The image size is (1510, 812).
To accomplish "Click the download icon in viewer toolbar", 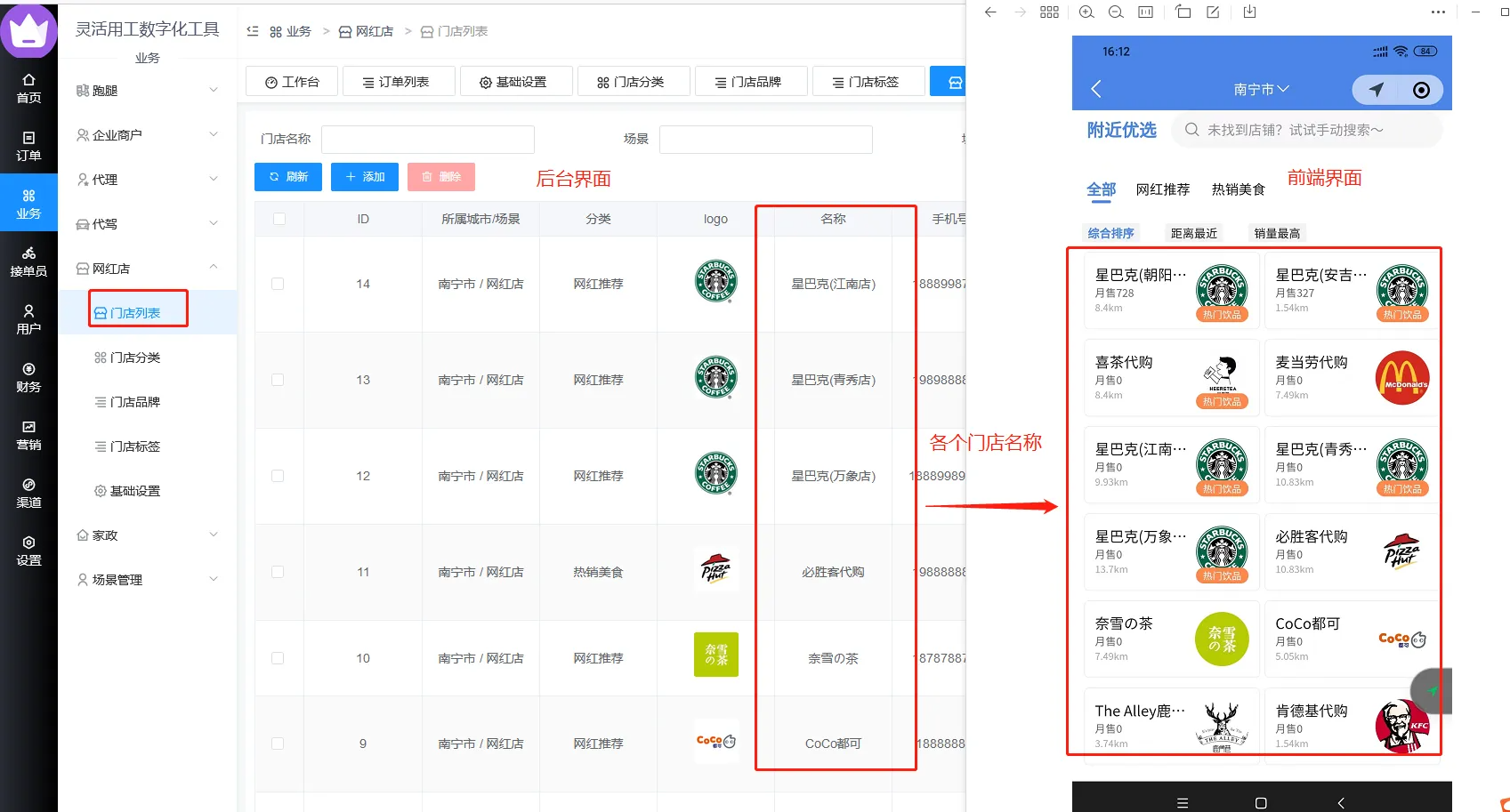I will (x=1249, y=12).
